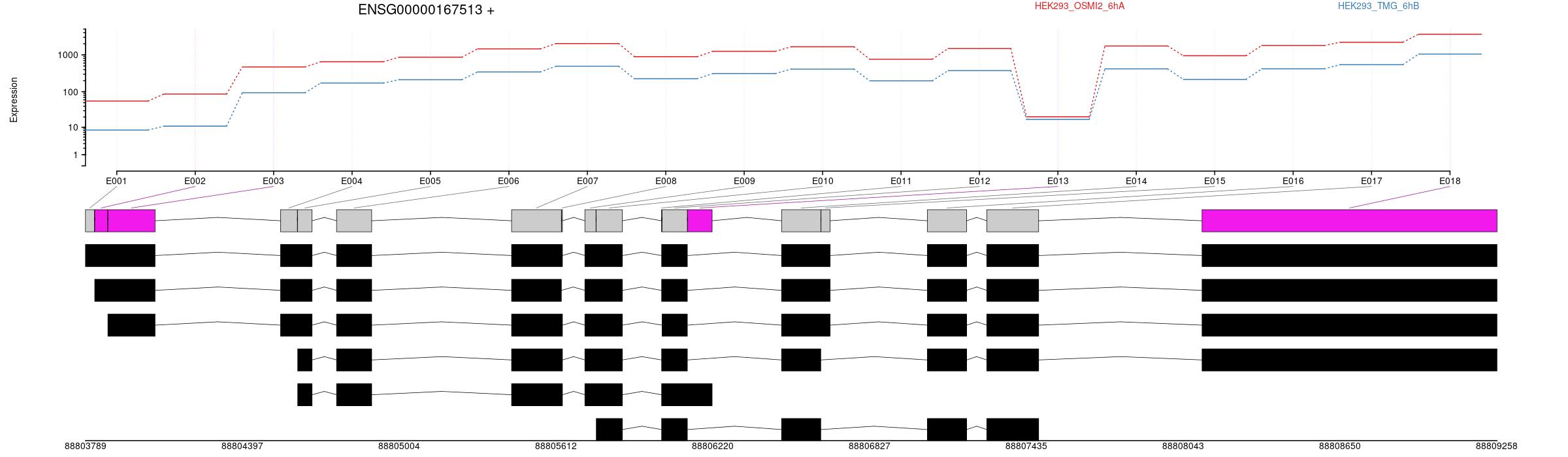Click genomic coordinate 88808650
The width and height of the screenshot is (1568, 457).
point(1340,447)
